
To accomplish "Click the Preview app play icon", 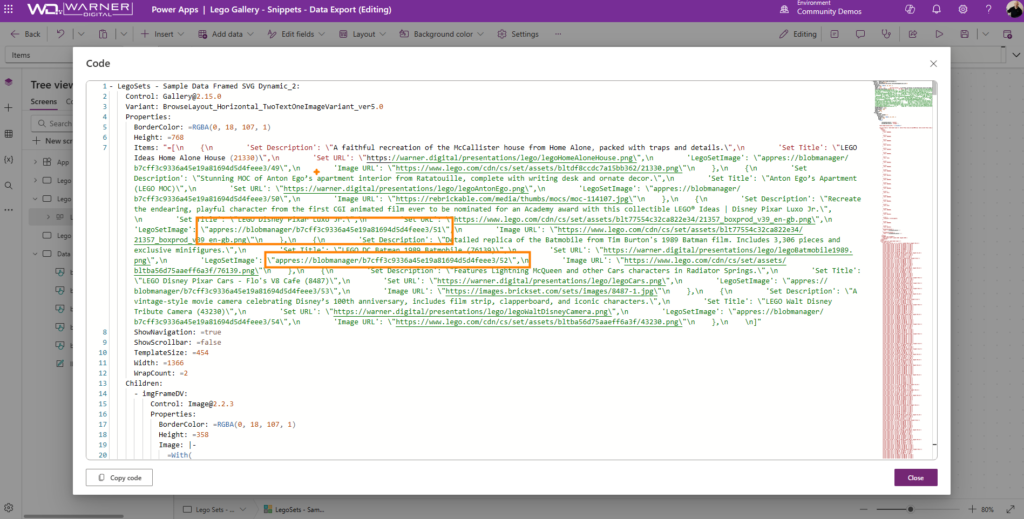I will [939, 34].
